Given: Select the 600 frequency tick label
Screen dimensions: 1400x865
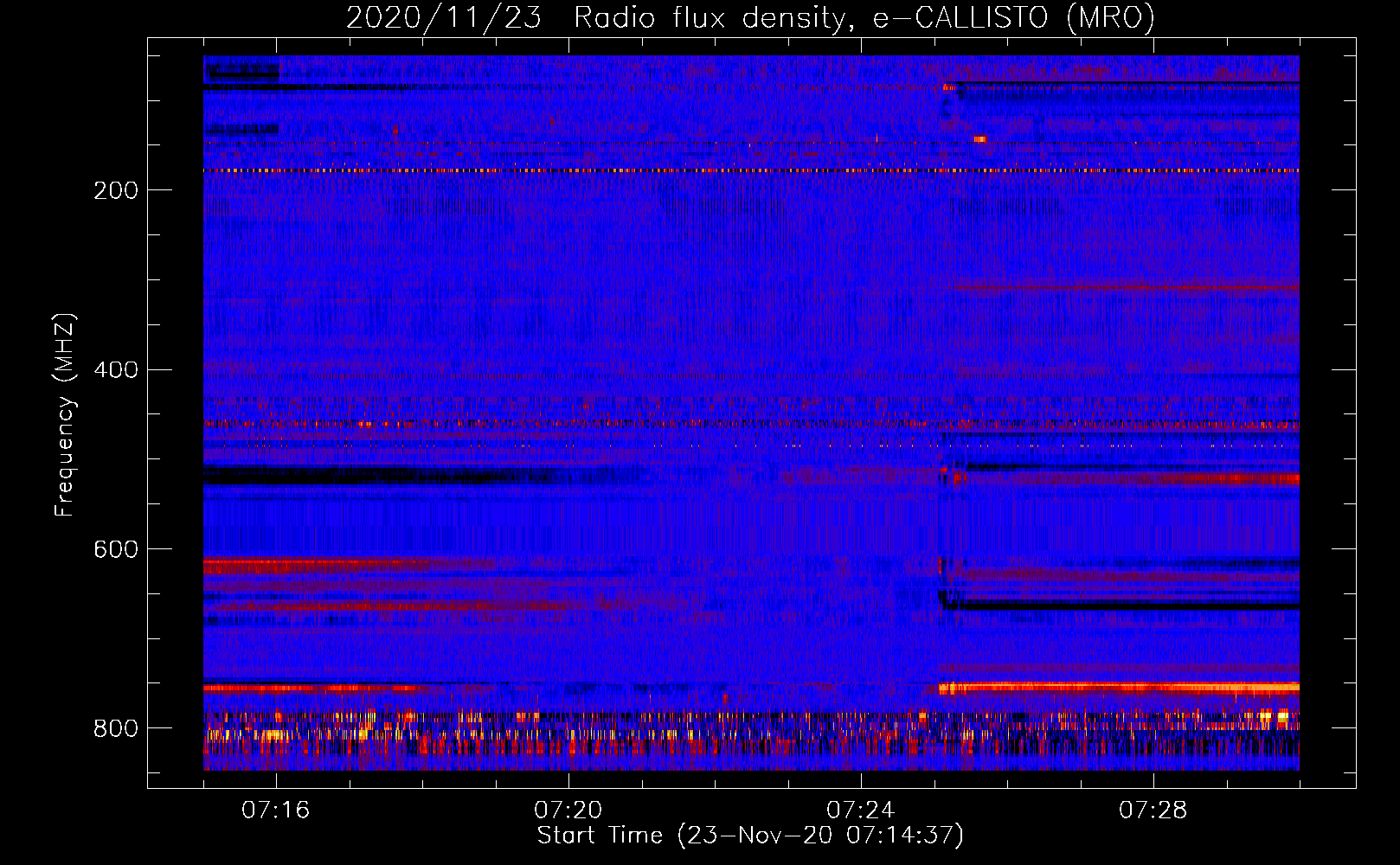Looking at the screenshot, I should pyautogui.click(x=116, y=549).
